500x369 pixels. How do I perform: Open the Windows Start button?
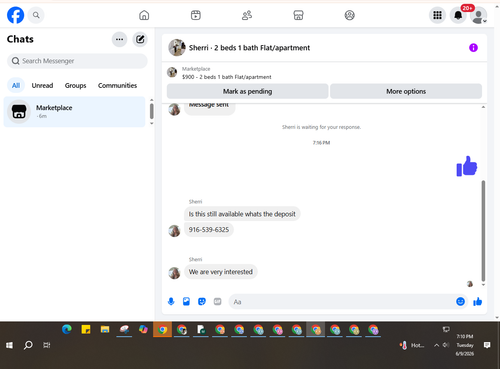(x=9, y=345)
